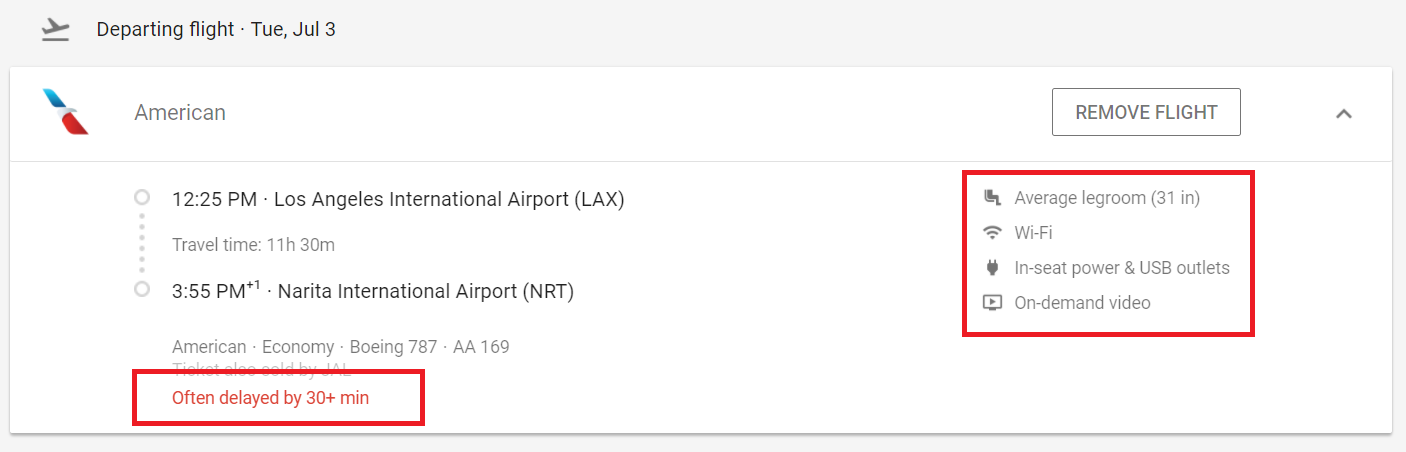This screenshot has height=452, width=1406.
Task: Click the legroom seat icon
Action: click(992, 197)
